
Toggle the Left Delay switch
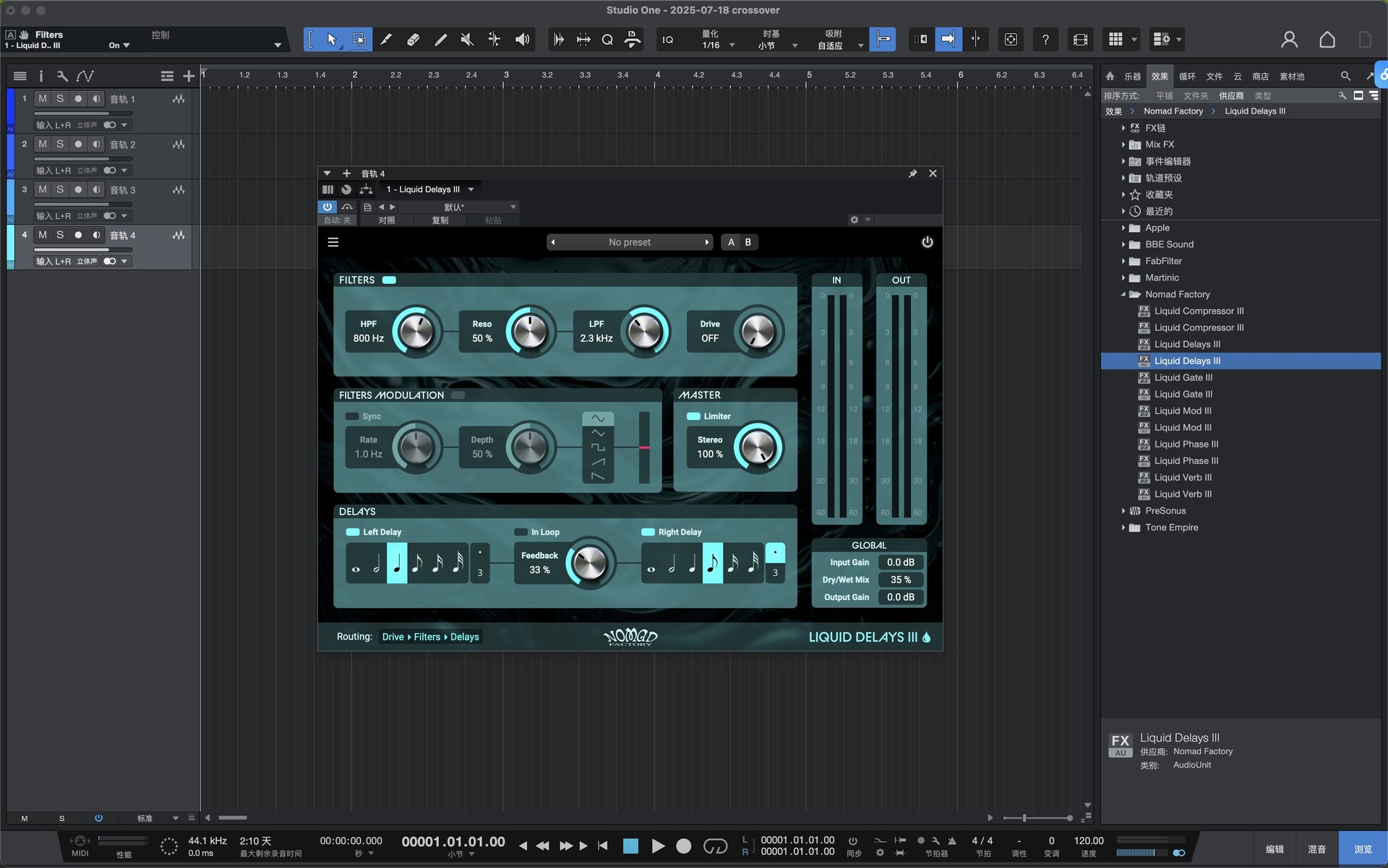tap(353, 532)
